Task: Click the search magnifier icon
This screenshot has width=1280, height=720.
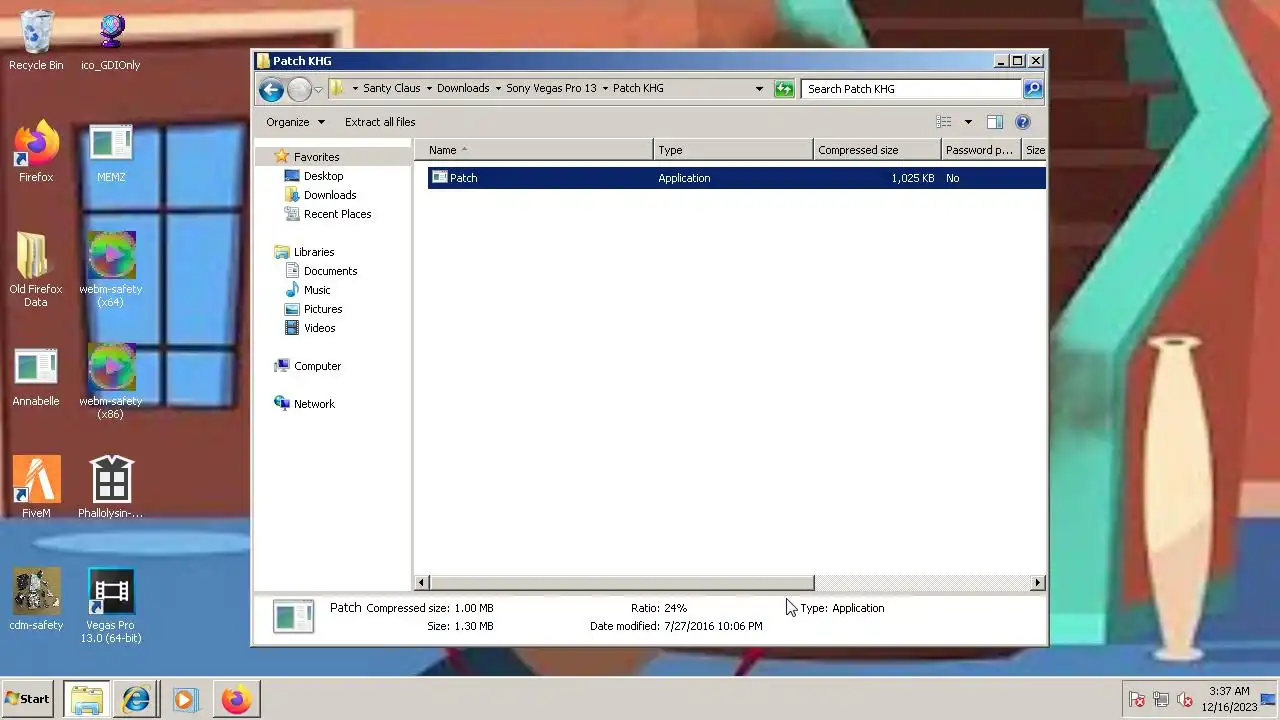Action: tap(1033, 89)
